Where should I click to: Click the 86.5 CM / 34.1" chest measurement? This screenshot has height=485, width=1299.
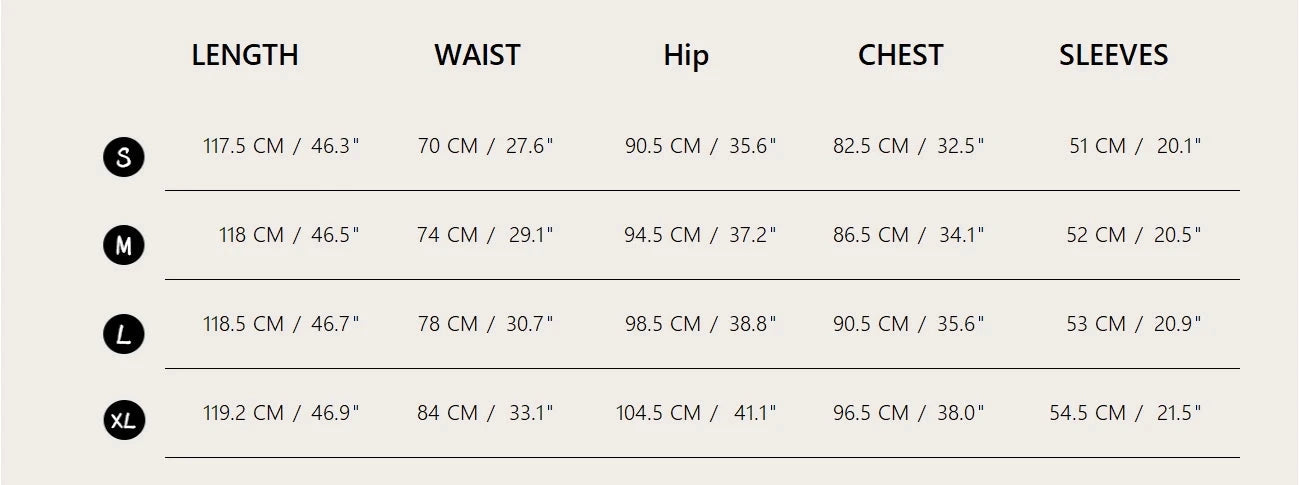(x=908, y=235)
